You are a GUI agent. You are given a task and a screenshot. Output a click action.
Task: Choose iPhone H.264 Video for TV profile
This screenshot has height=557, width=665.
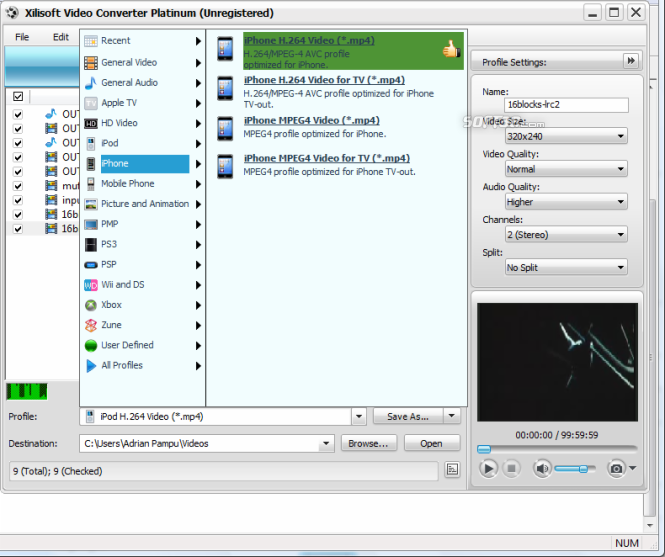point(324,80)
